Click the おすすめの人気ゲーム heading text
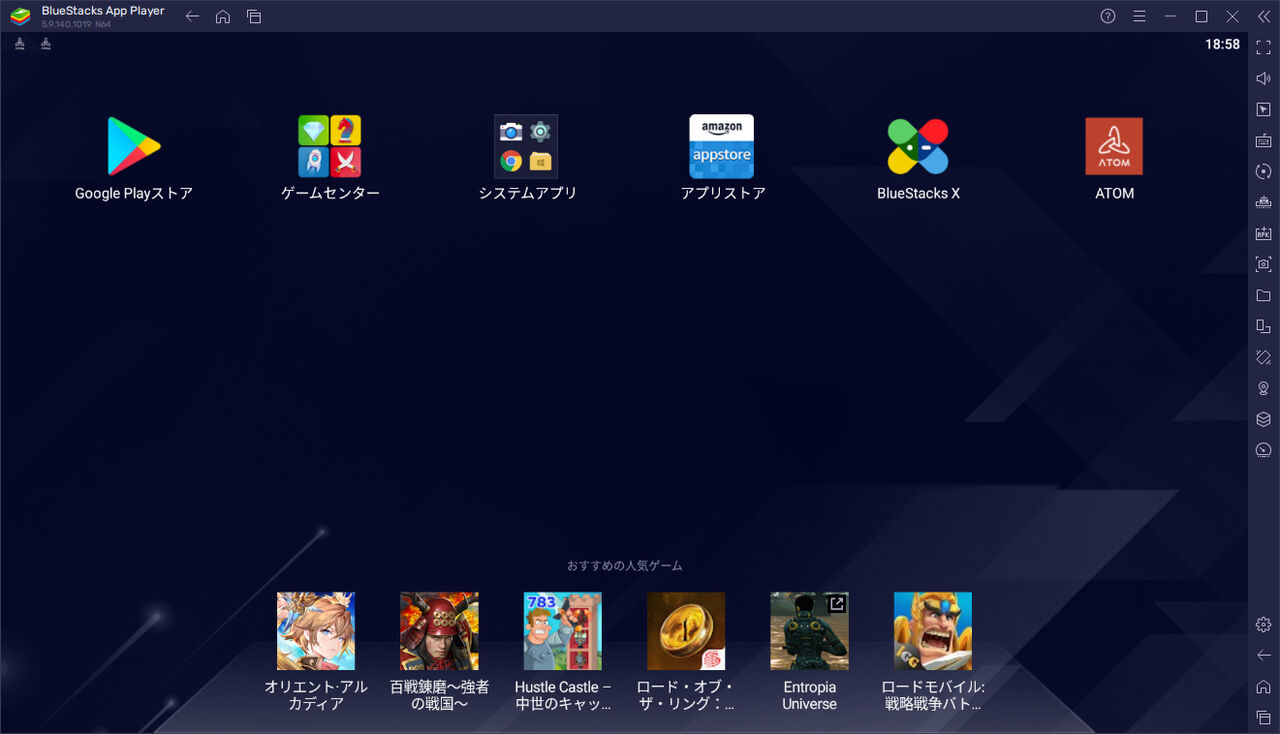 tap(625, 566)
